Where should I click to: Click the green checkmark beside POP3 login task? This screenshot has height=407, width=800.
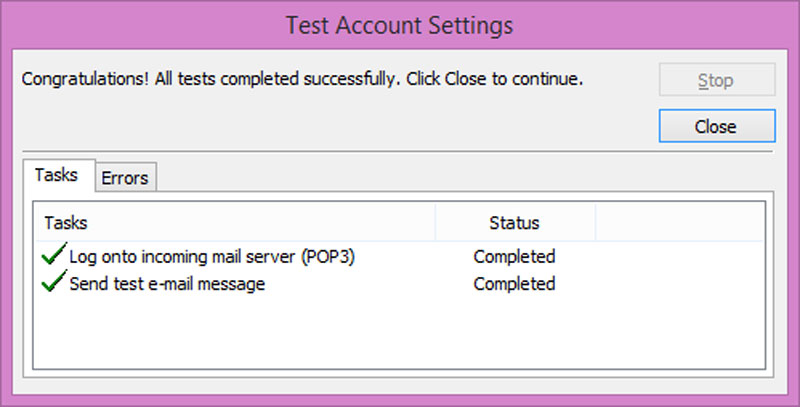pos(54,253)
